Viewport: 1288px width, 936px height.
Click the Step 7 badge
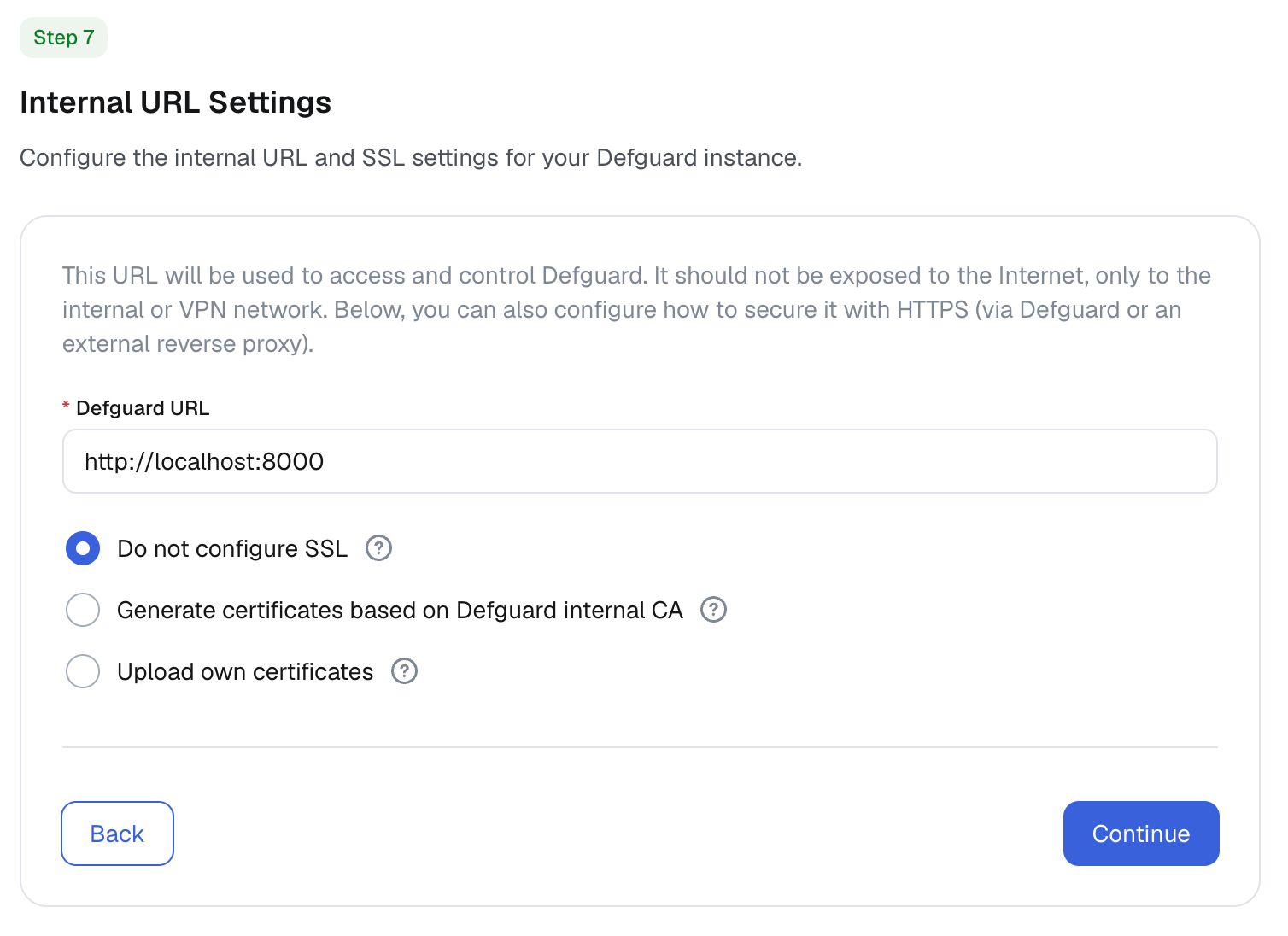[63, 38]
